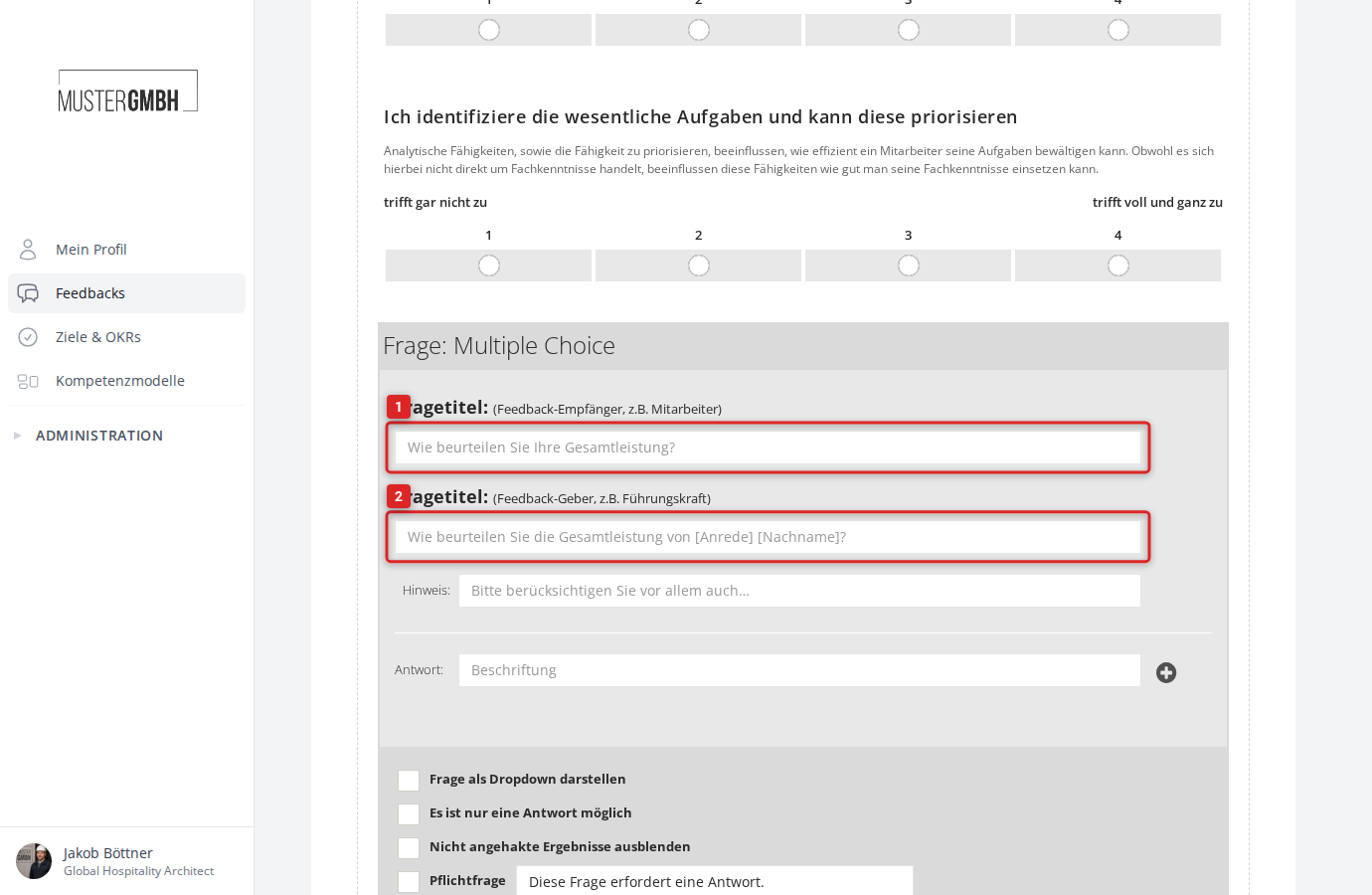Click the Feedback-Empfänger Fragetitel input

pyautogui.click(x=768, y=447)
